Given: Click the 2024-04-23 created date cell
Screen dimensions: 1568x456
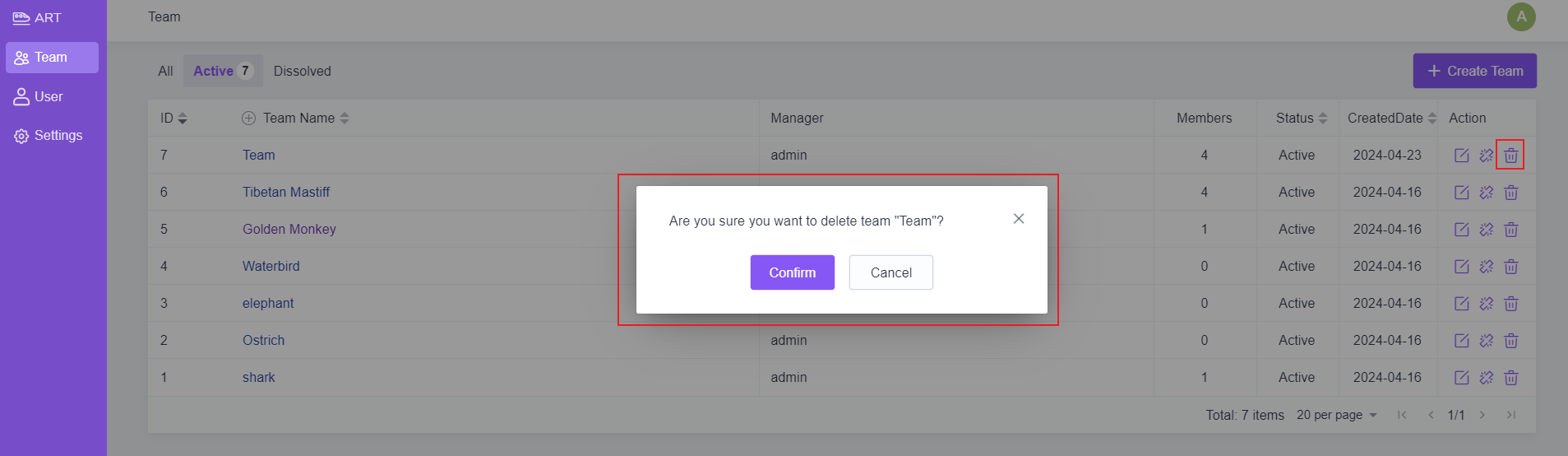Looking at the screenshot, I should coord(1387,156).
